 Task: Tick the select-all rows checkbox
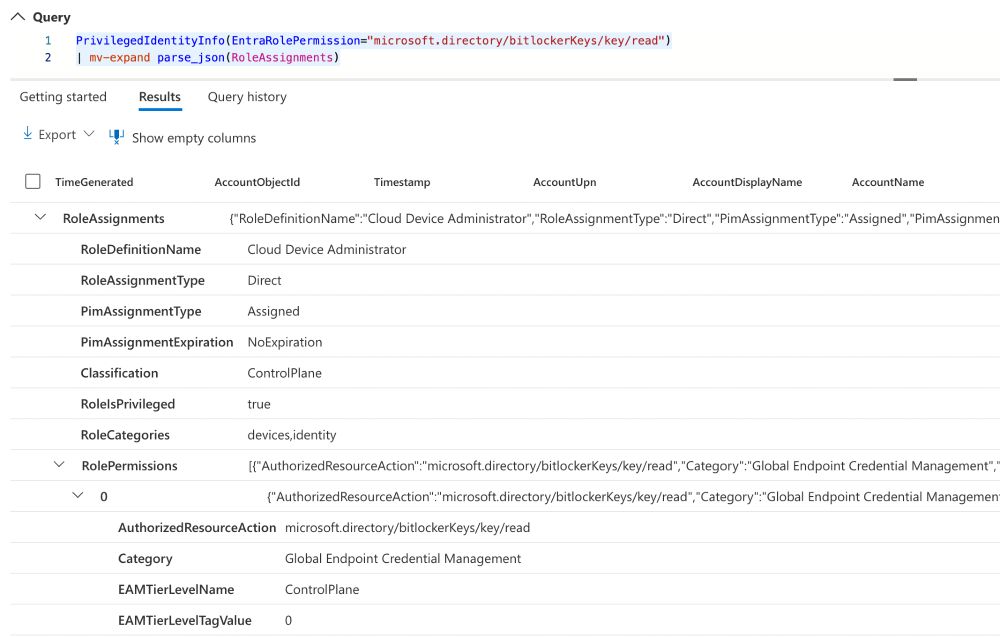point(33,182)
